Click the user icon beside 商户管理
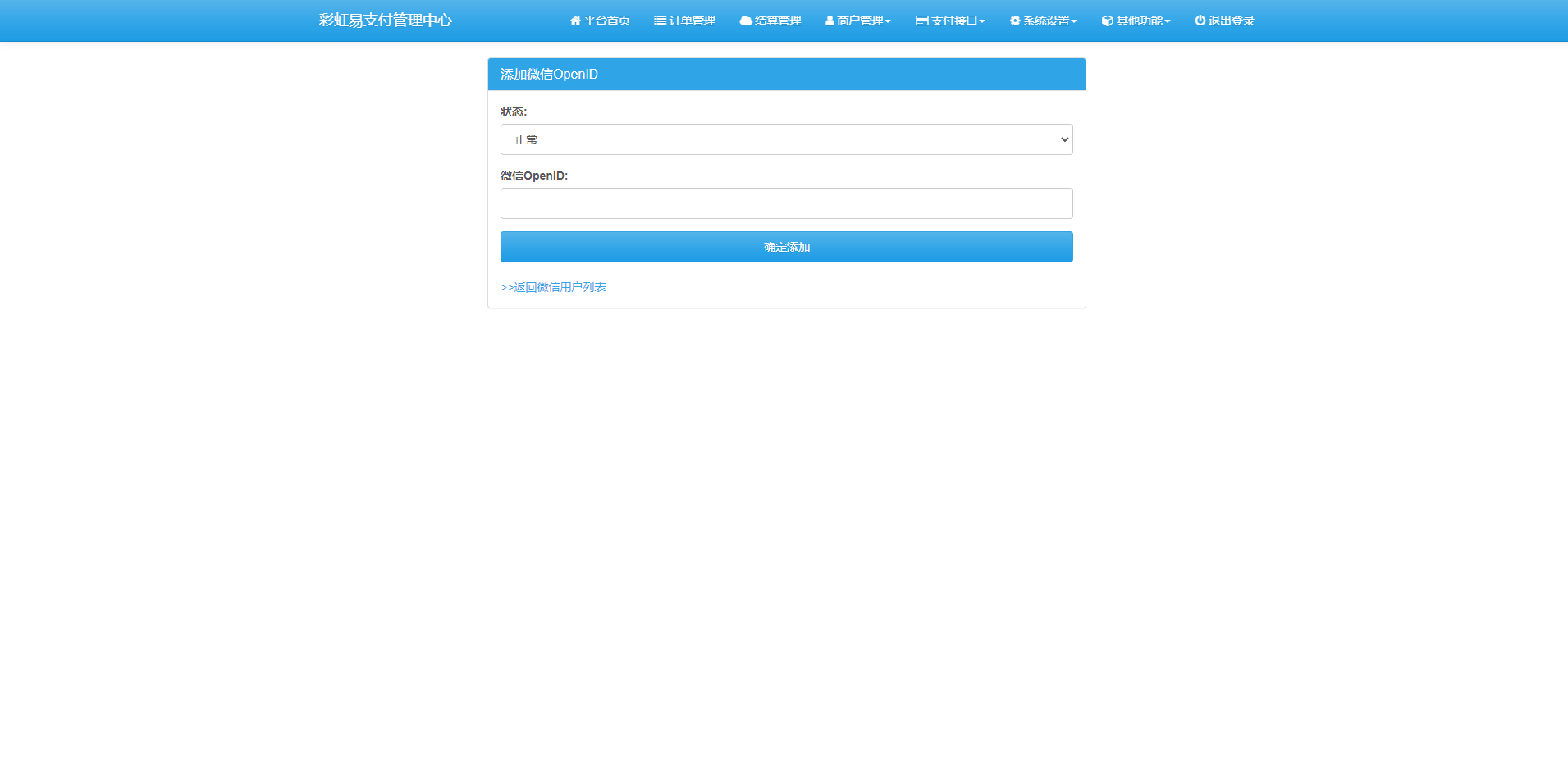The height and width of the screenshot is (766, 1568). pos(830,21)
